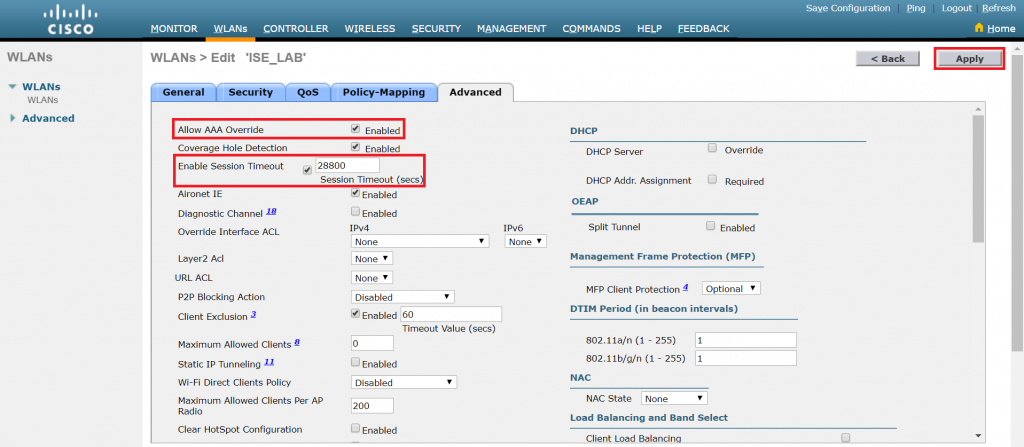Open the P2P Blocking Action dropdown

pos(403,297)
